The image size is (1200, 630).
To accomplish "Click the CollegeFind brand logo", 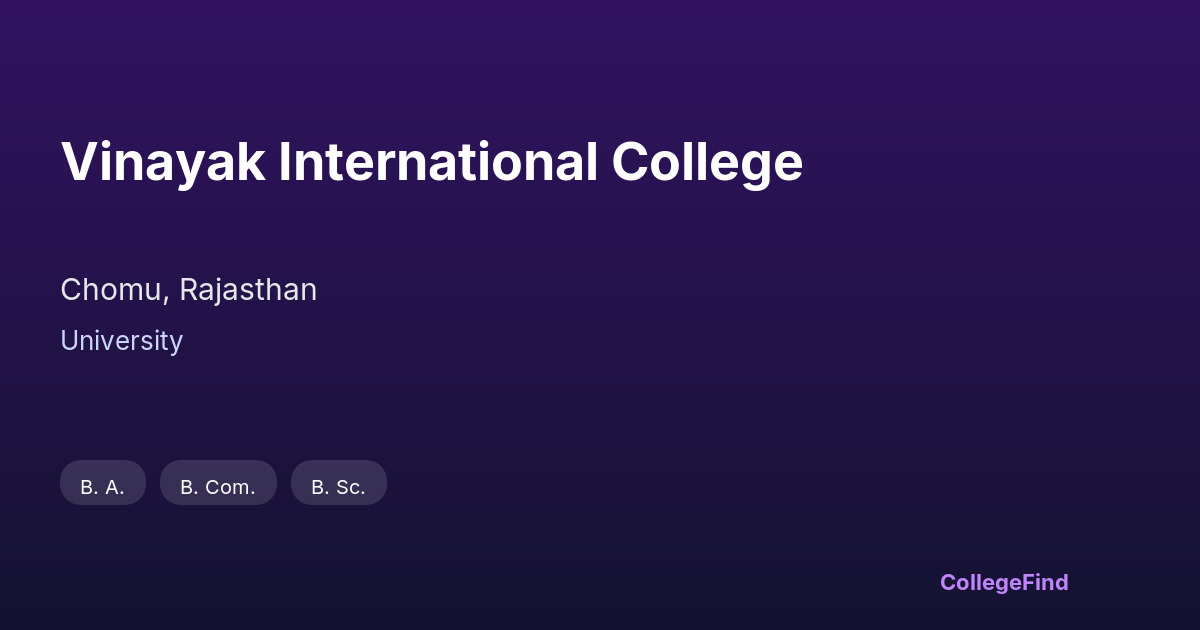I will tap(1003, 582).
